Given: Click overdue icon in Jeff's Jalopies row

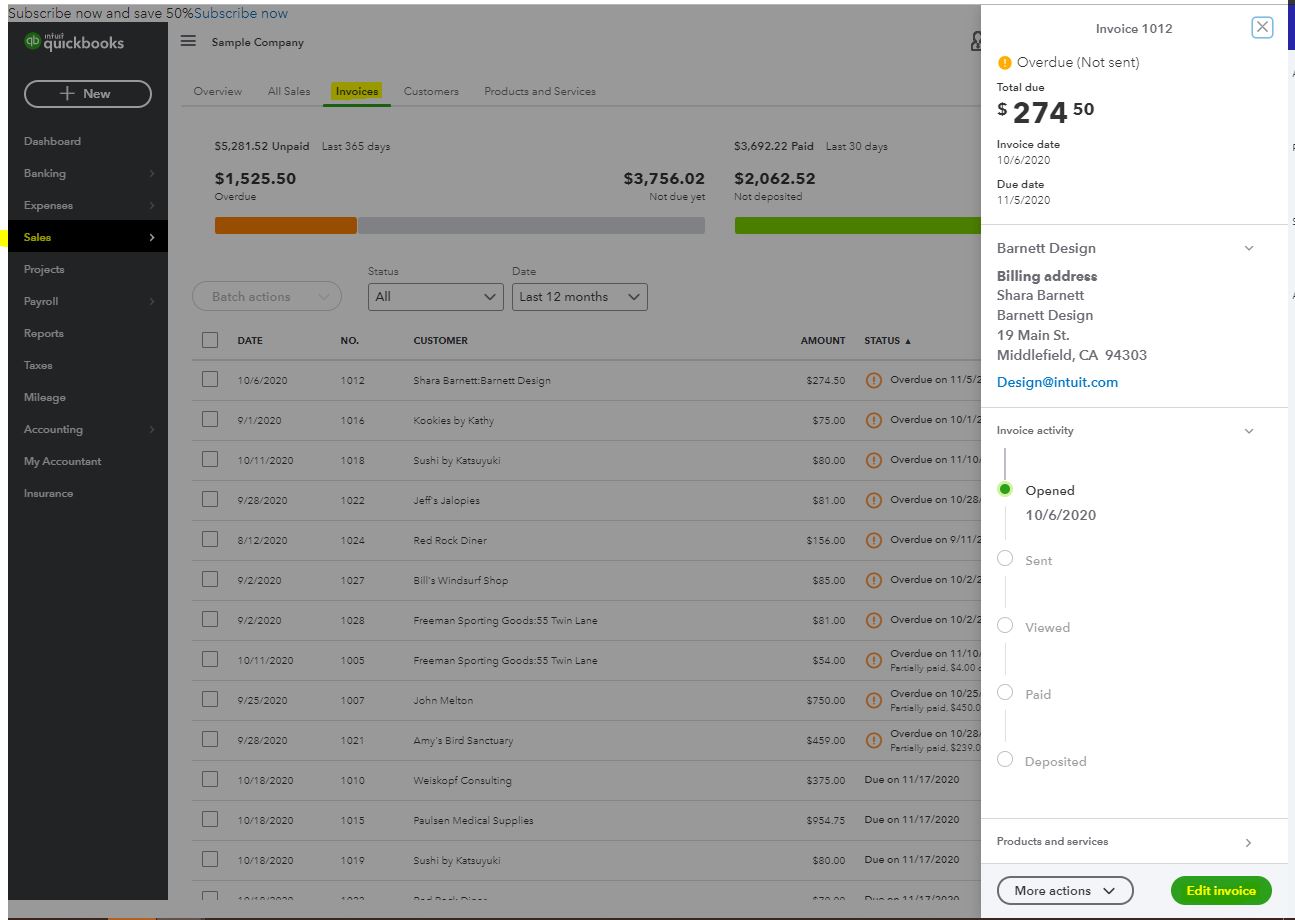Looking at the screenshot, I should (873, 500).
